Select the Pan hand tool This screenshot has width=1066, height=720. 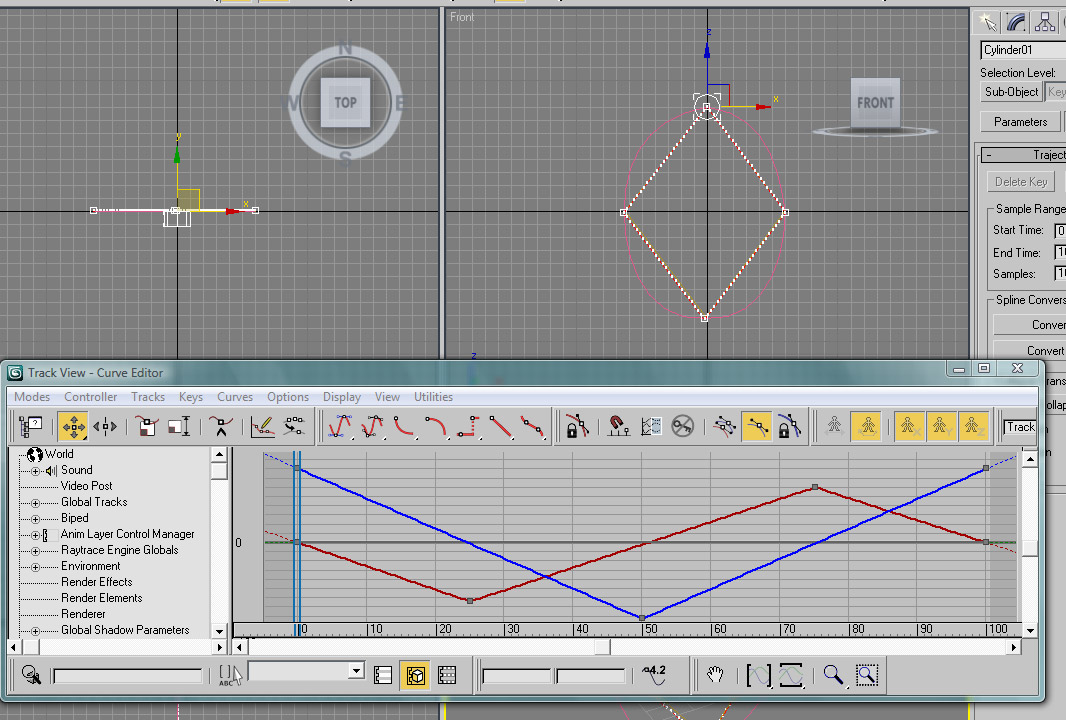click(x=714, y=675)
